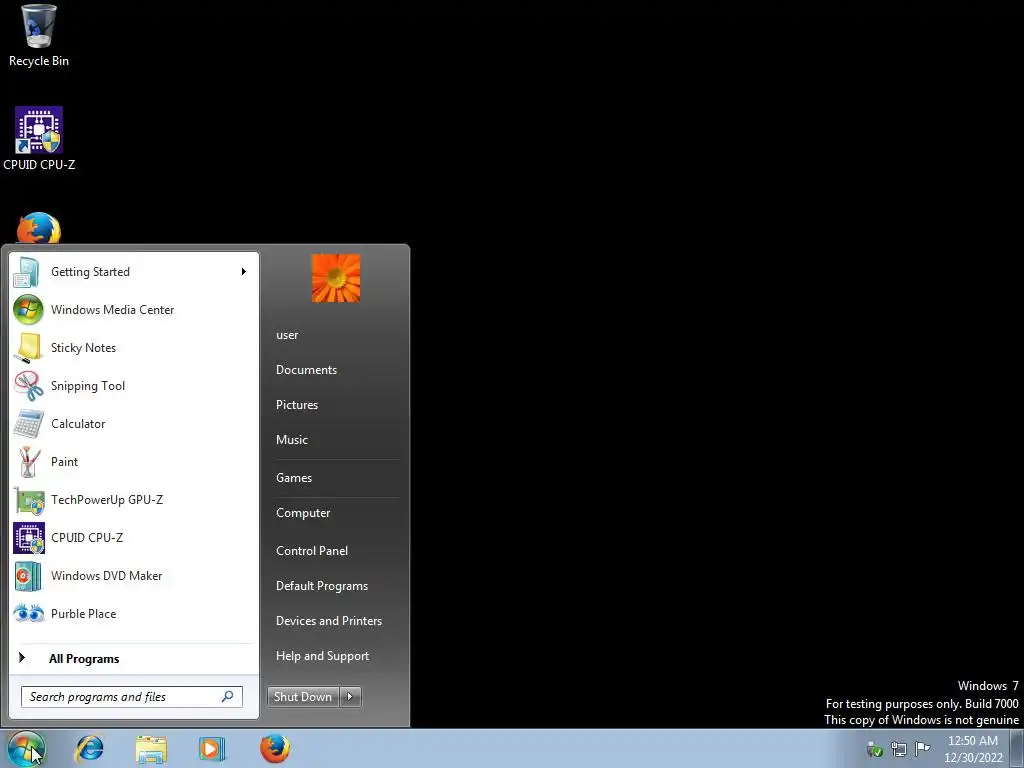1024x768 pixels.
Task: Open Internet Explorer from the taskbar
Action: pyautogui.click(x=88, y=748)
